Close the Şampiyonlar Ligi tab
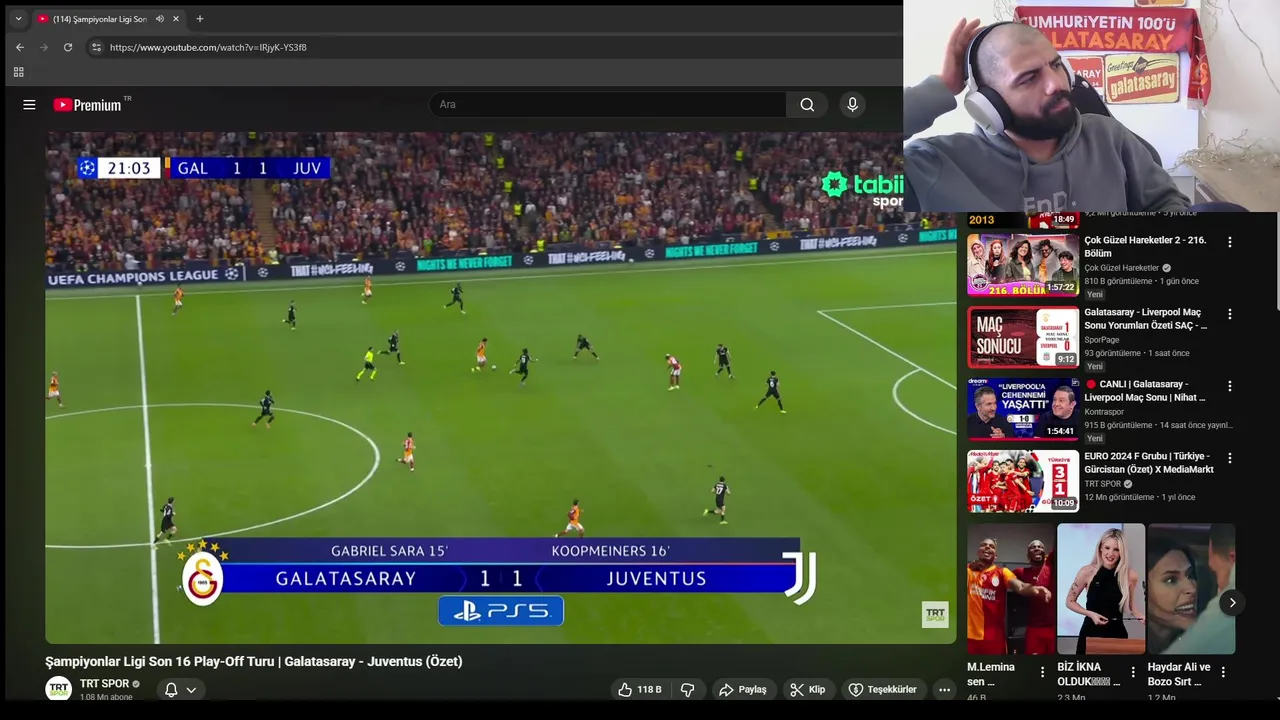The width and height of the screenshot is (1280, 720). tap(176, 19)
